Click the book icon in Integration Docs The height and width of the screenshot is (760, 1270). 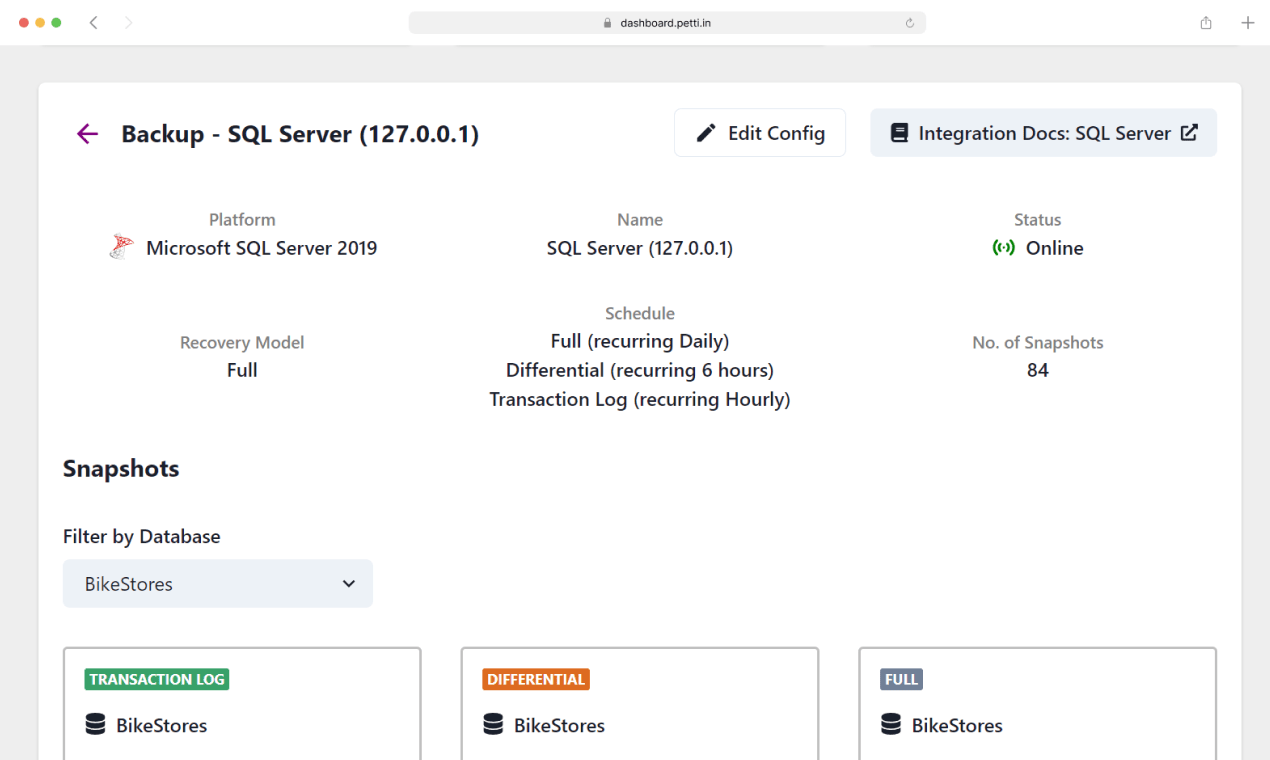pyautogui.click(x=899, y=133)
